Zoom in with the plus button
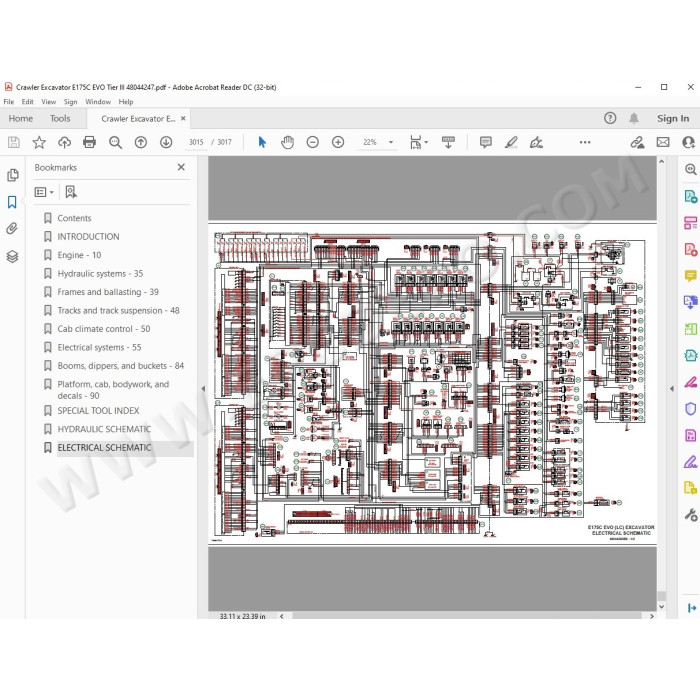 338,142
